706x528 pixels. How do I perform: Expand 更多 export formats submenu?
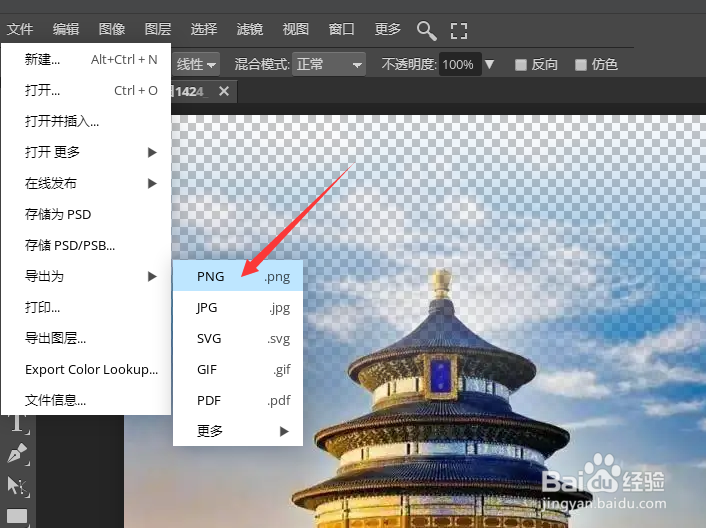[238, 431]
